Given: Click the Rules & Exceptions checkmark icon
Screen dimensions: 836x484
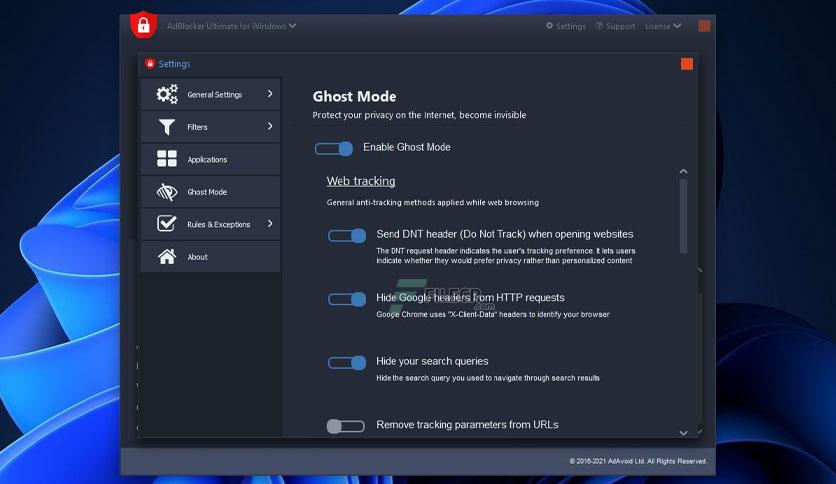Looking at the screenshot, I should (x=167, y=224).
